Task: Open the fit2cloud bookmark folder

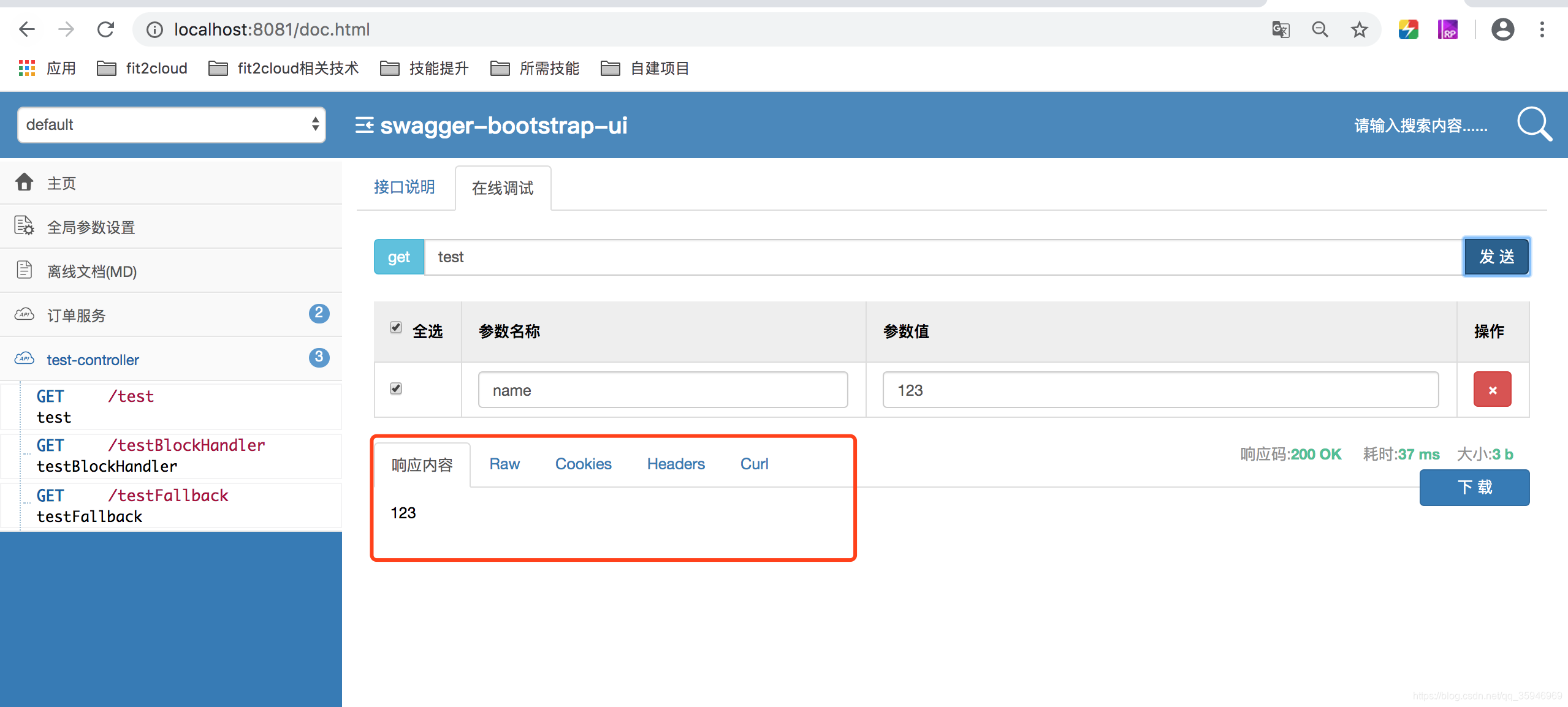Action: 142,68
